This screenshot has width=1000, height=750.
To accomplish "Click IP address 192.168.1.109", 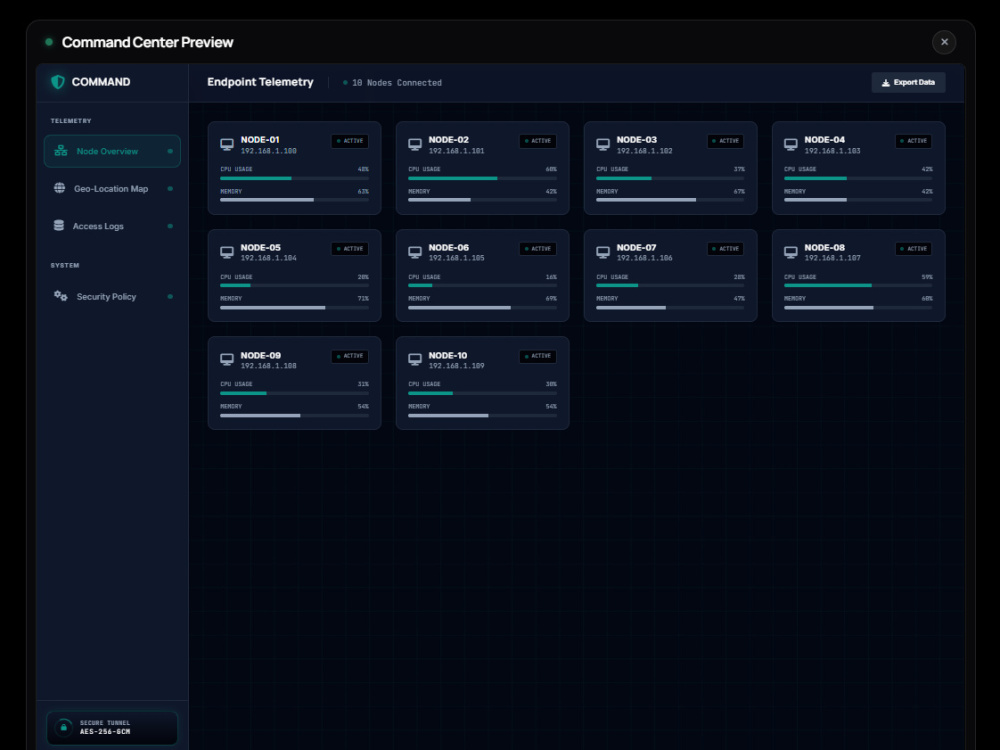I will point(457,366).
